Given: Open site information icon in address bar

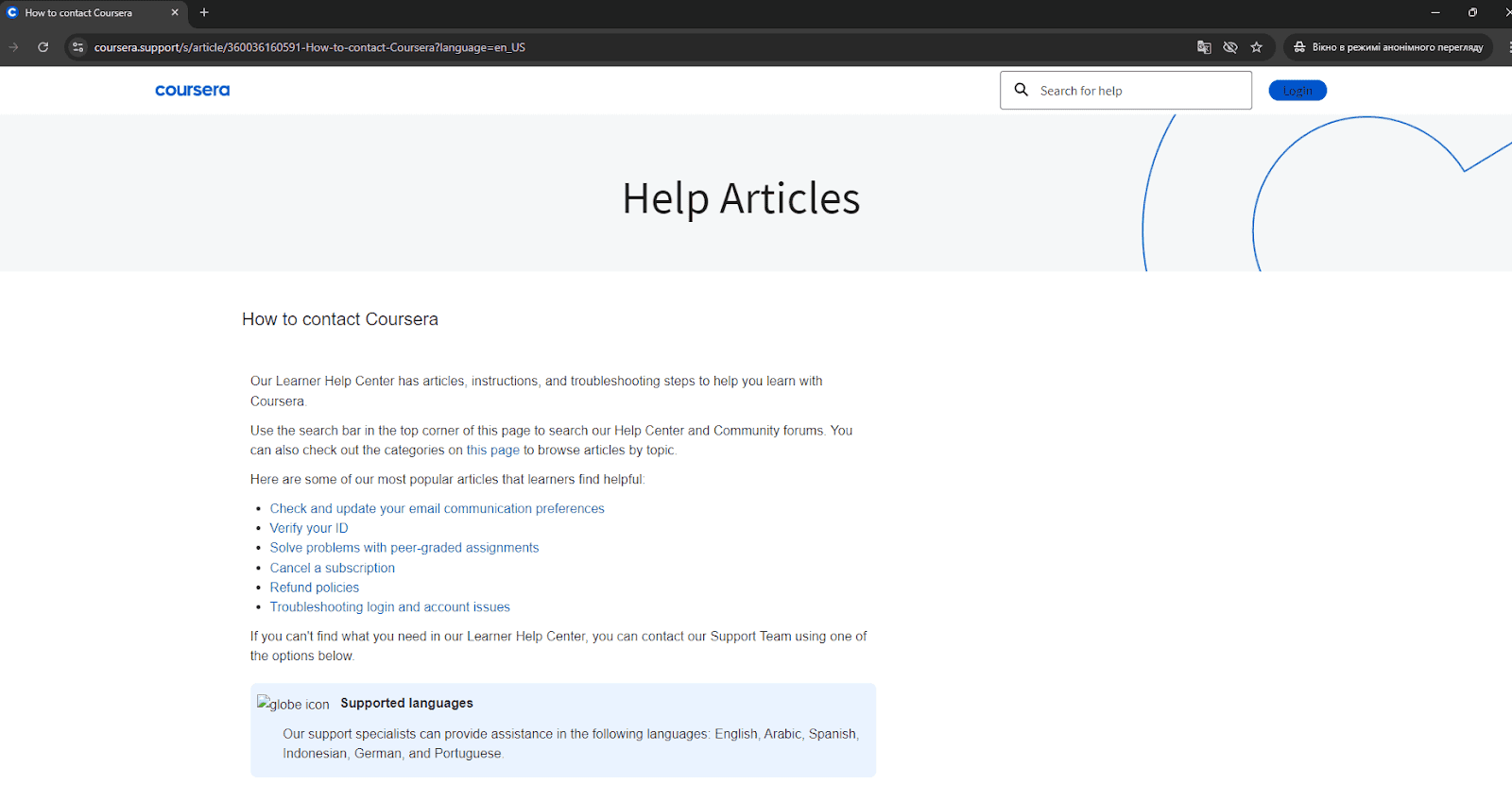Looking at the screenshot, I should (x=78, y=47).
